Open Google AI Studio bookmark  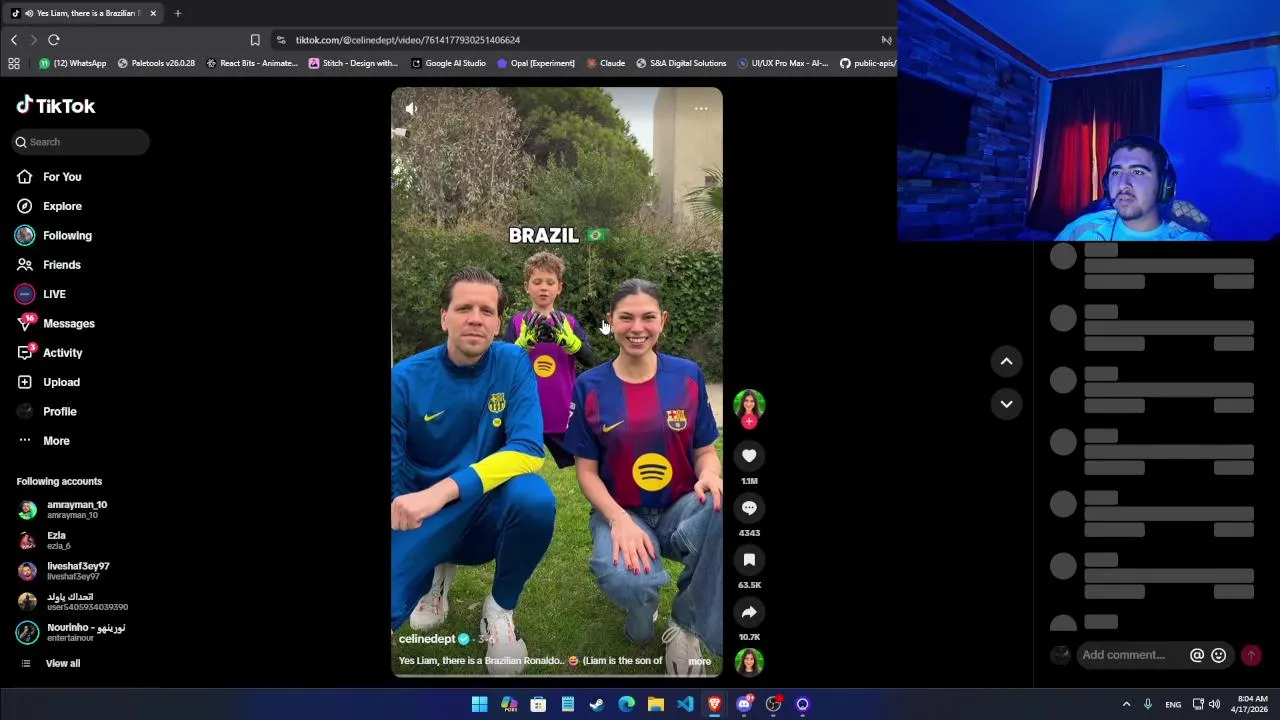tap(448, 63)
